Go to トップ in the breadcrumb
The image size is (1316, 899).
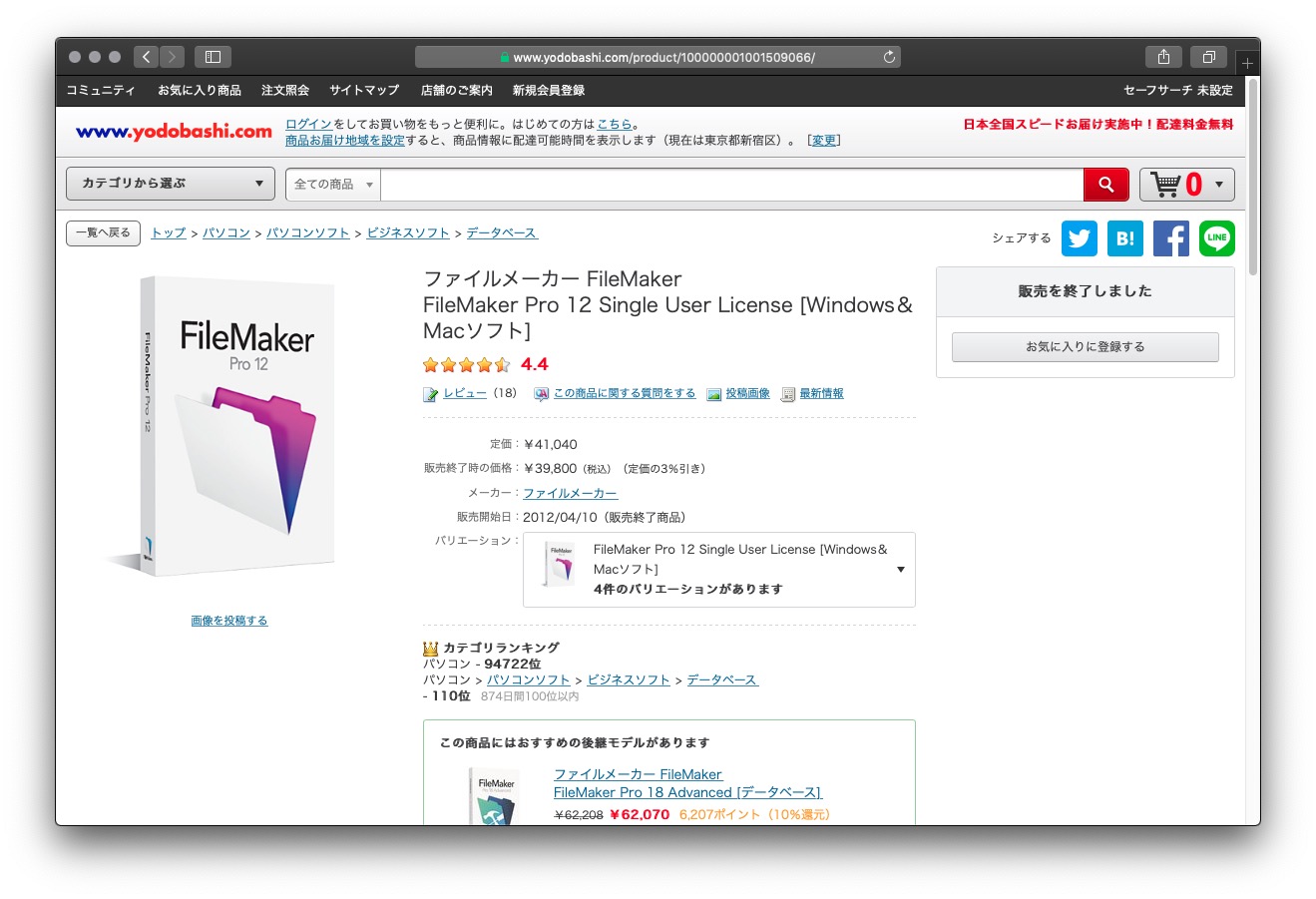169,232
